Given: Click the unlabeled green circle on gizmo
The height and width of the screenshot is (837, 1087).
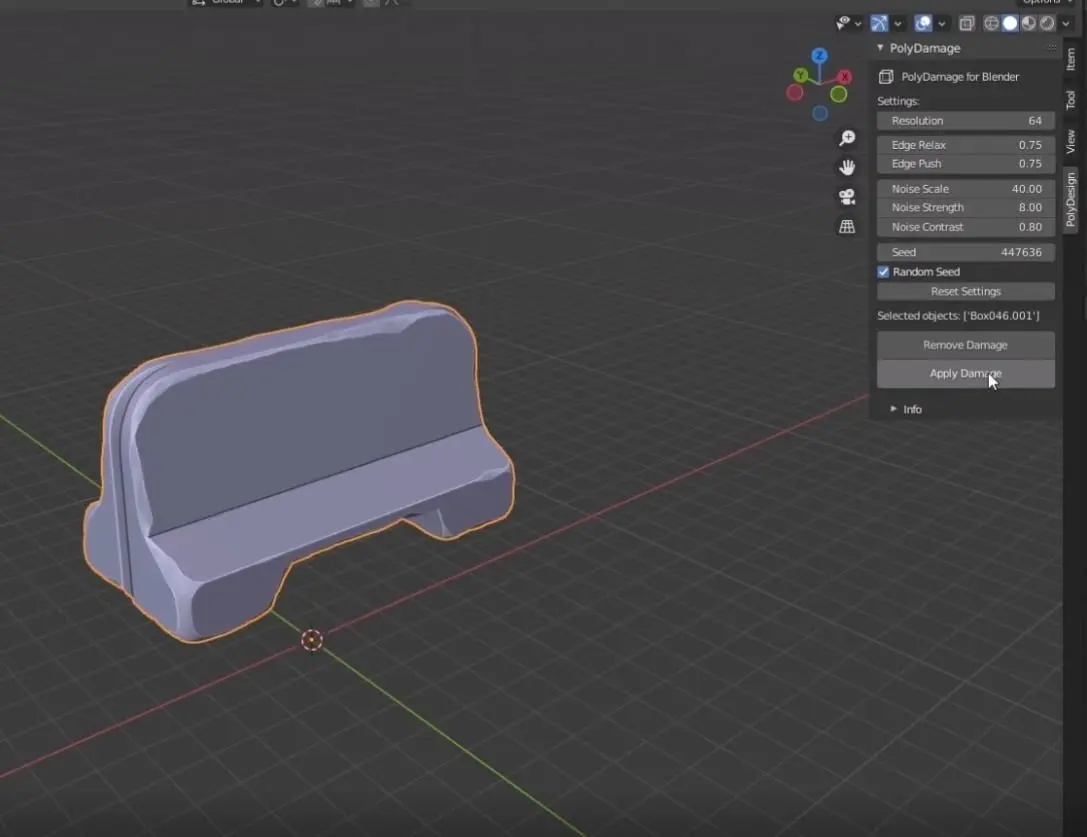Looking at the screenshot, I should pyautogui.click(x=839, y=94).
